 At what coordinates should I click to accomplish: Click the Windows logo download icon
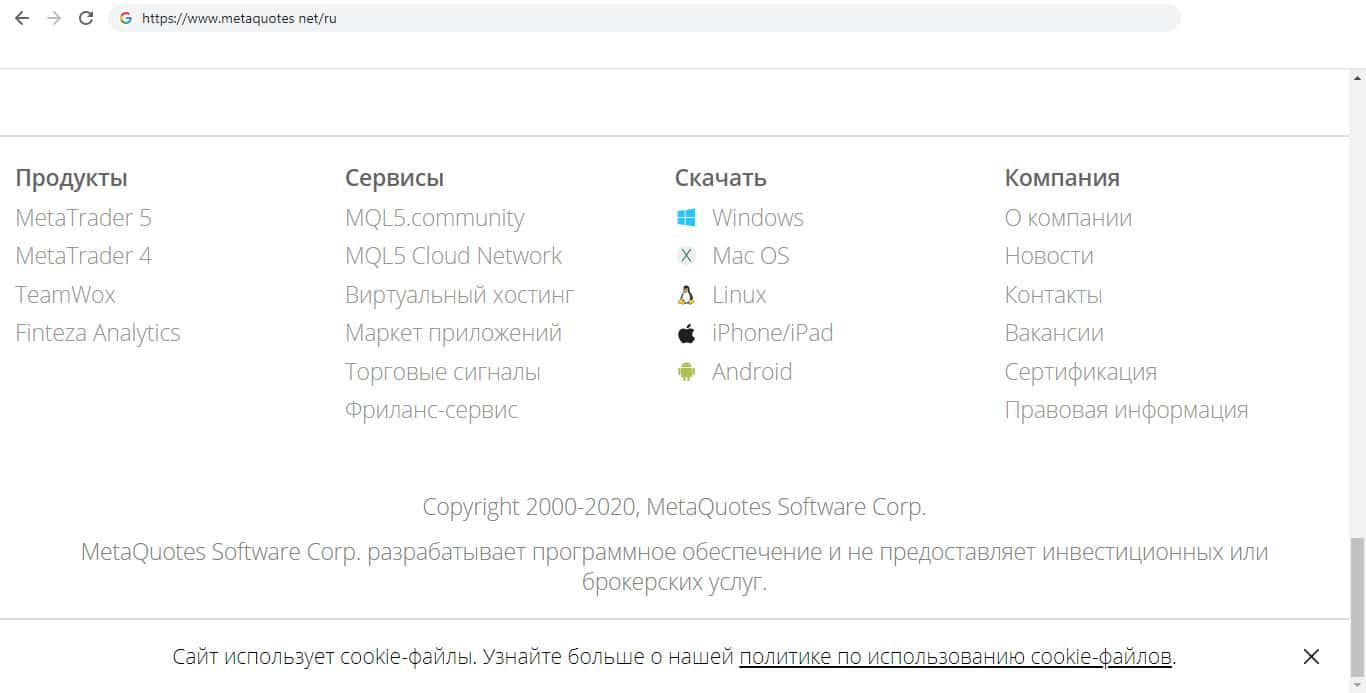point(686,218)
